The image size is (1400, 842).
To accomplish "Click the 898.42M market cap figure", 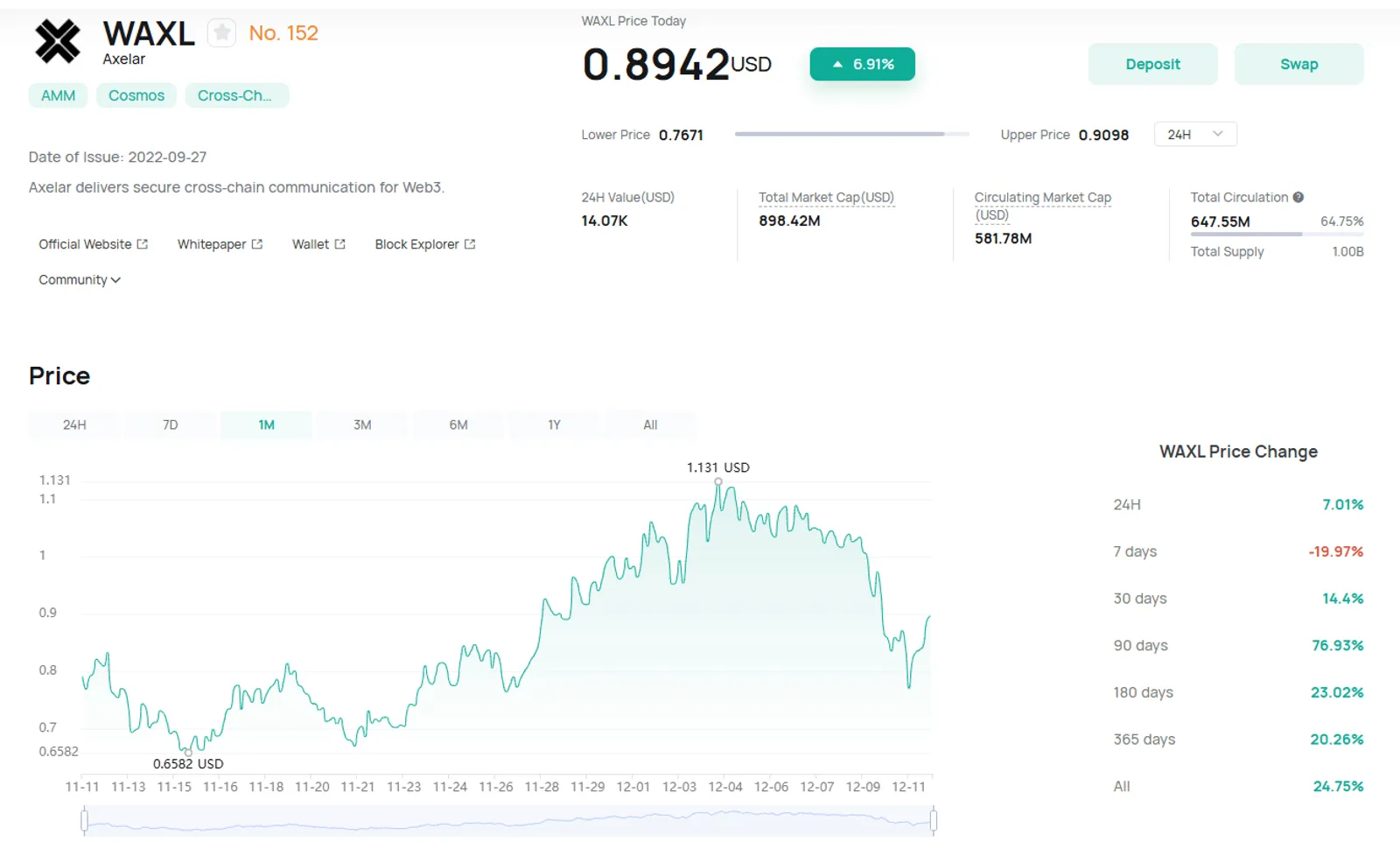I will tap(789, 221).
